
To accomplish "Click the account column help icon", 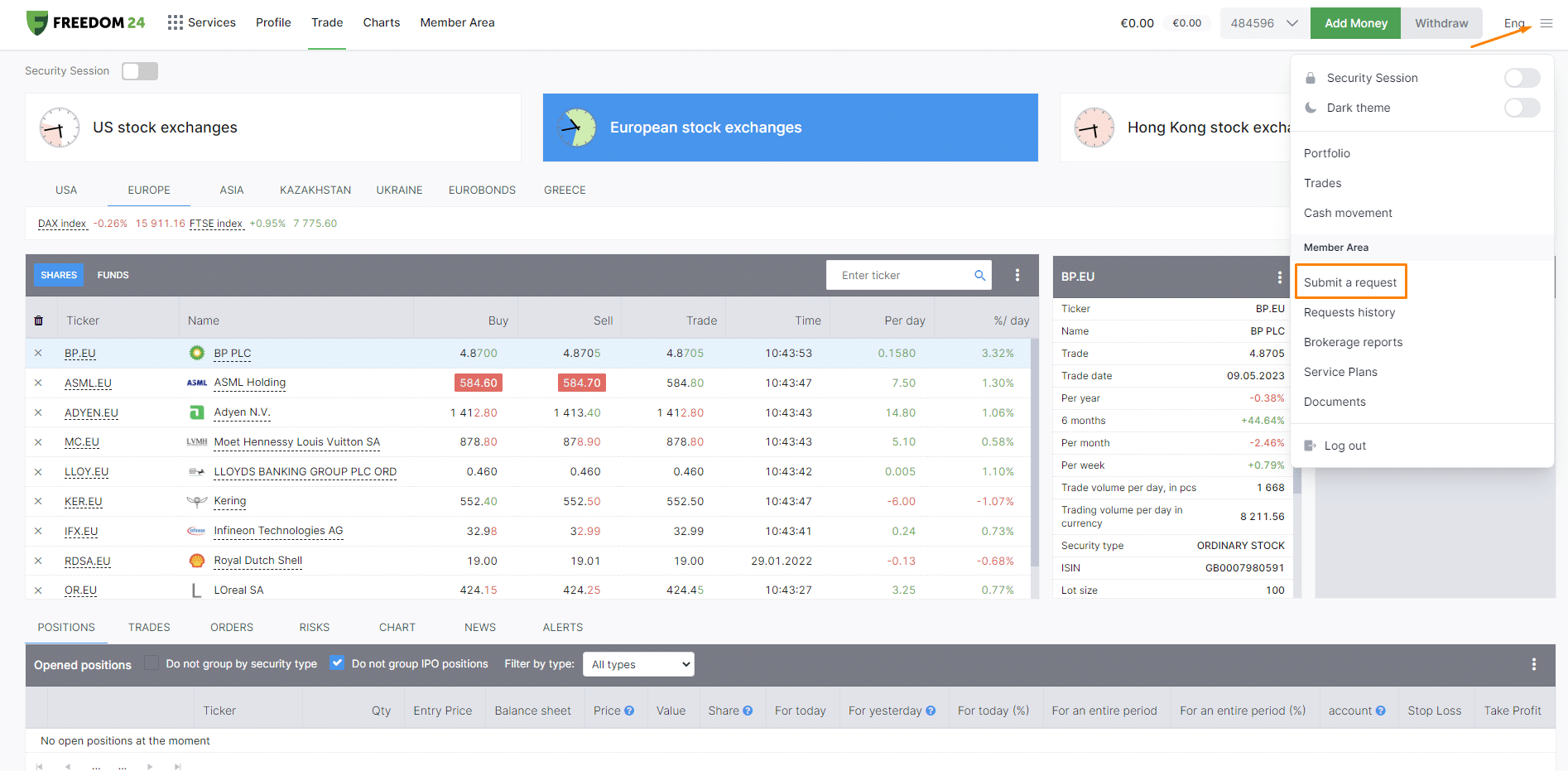I will tap(1380, 711).
